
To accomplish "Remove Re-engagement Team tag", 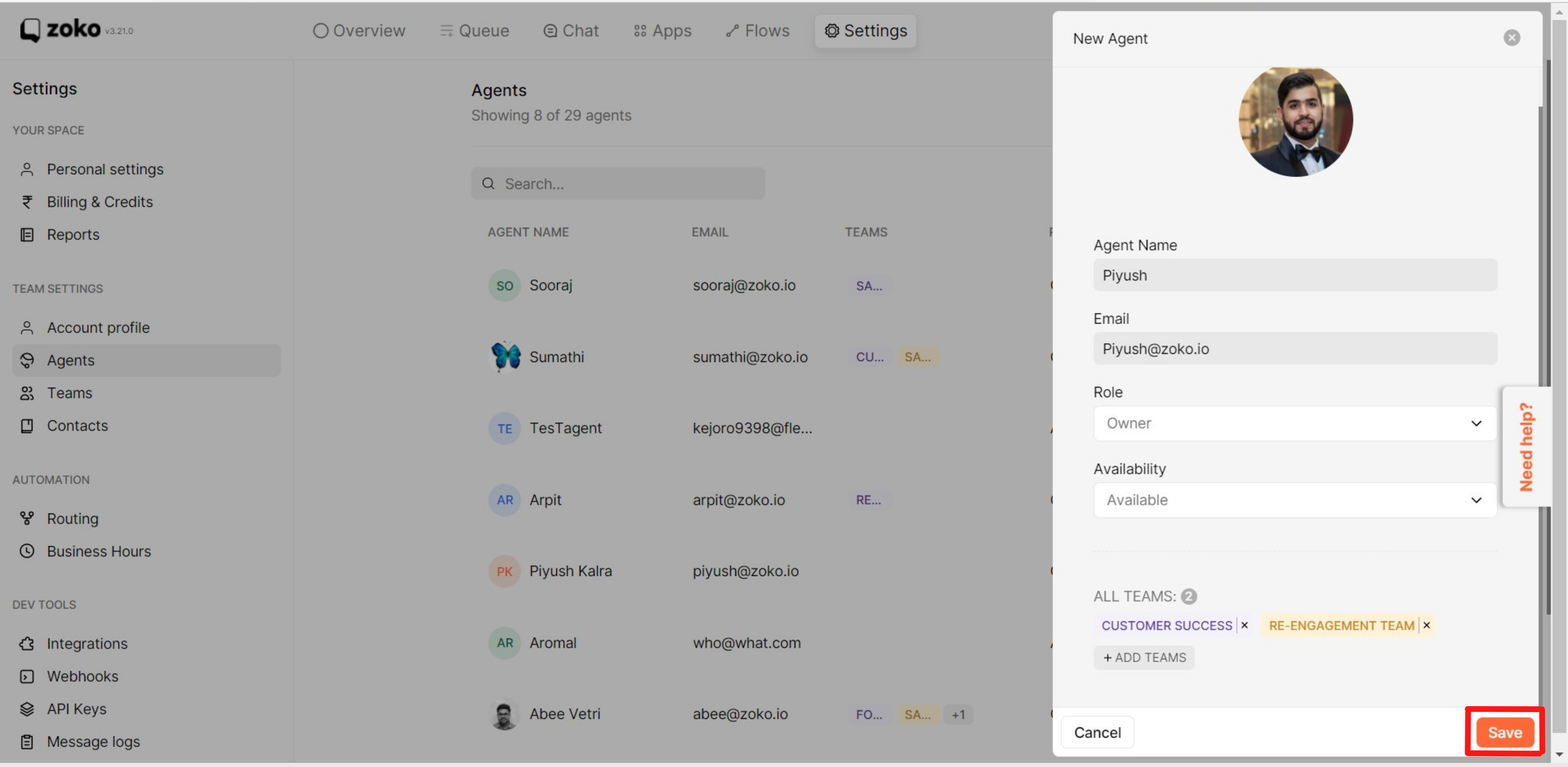I will (1426, 625).
